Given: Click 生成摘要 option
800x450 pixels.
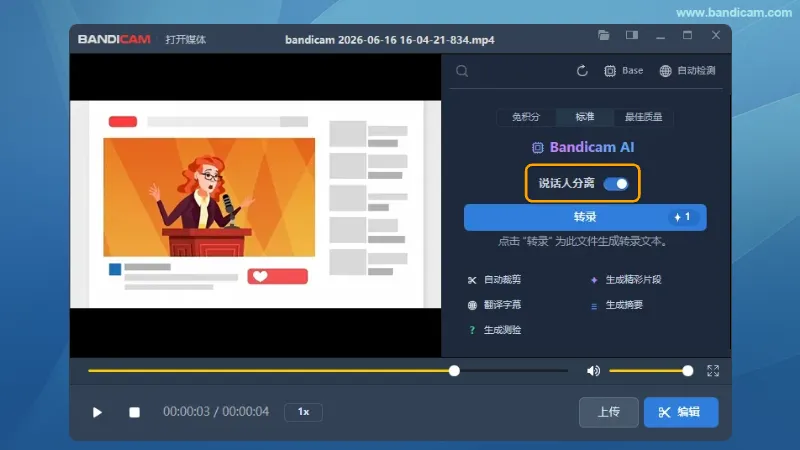Looking at the screenshot, I should 616,305.
